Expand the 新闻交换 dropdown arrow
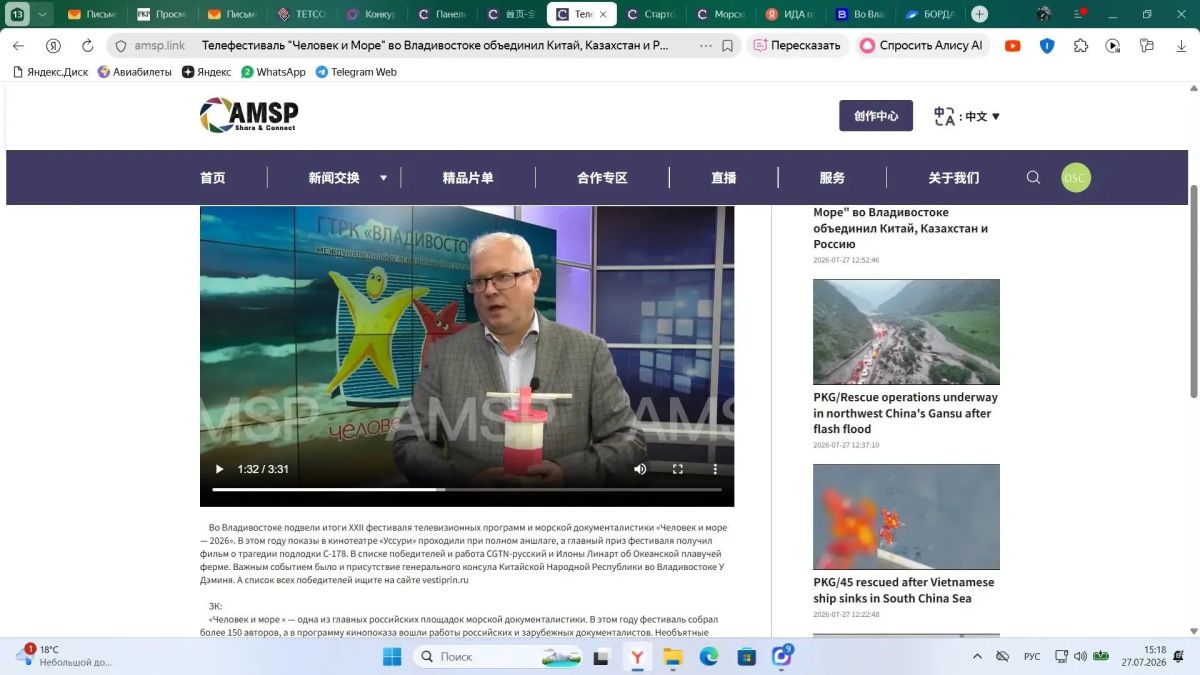1200x675 pixels. (383, 178)
